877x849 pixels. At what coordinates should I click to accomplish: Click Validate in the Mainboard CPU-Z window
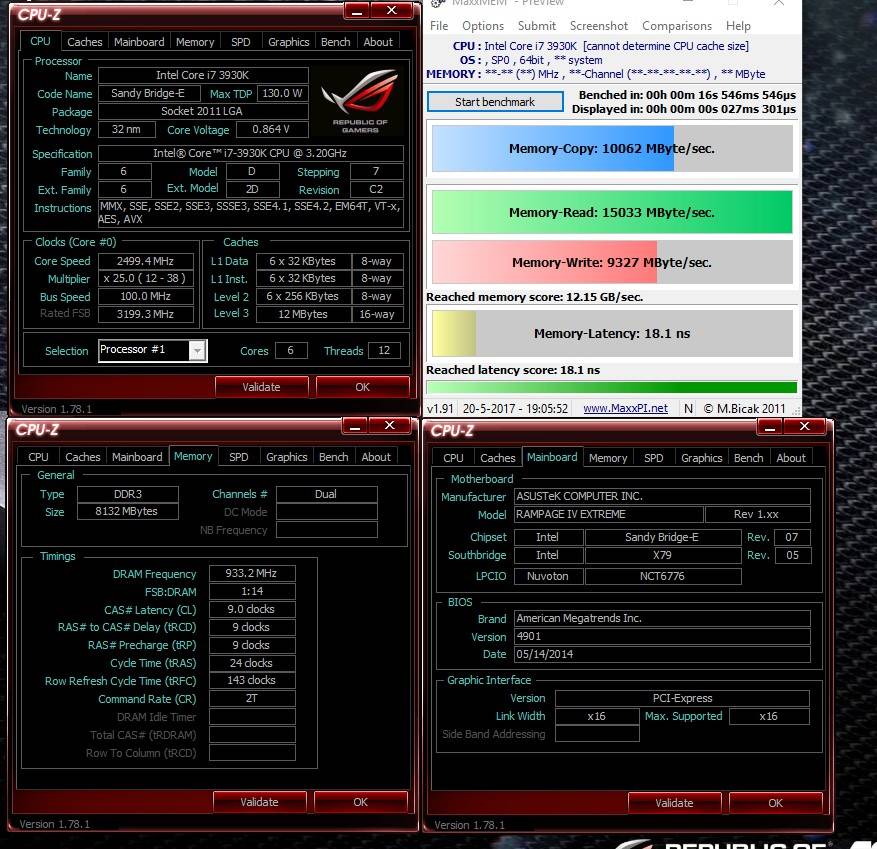click(x=675, y=803)
